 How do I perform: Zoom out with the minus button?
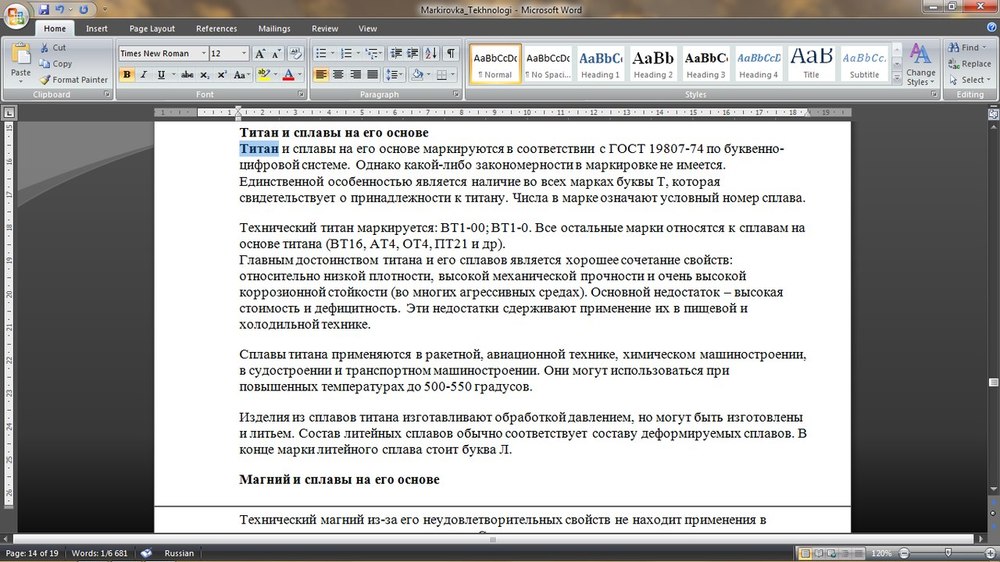(x=904, y=553)
